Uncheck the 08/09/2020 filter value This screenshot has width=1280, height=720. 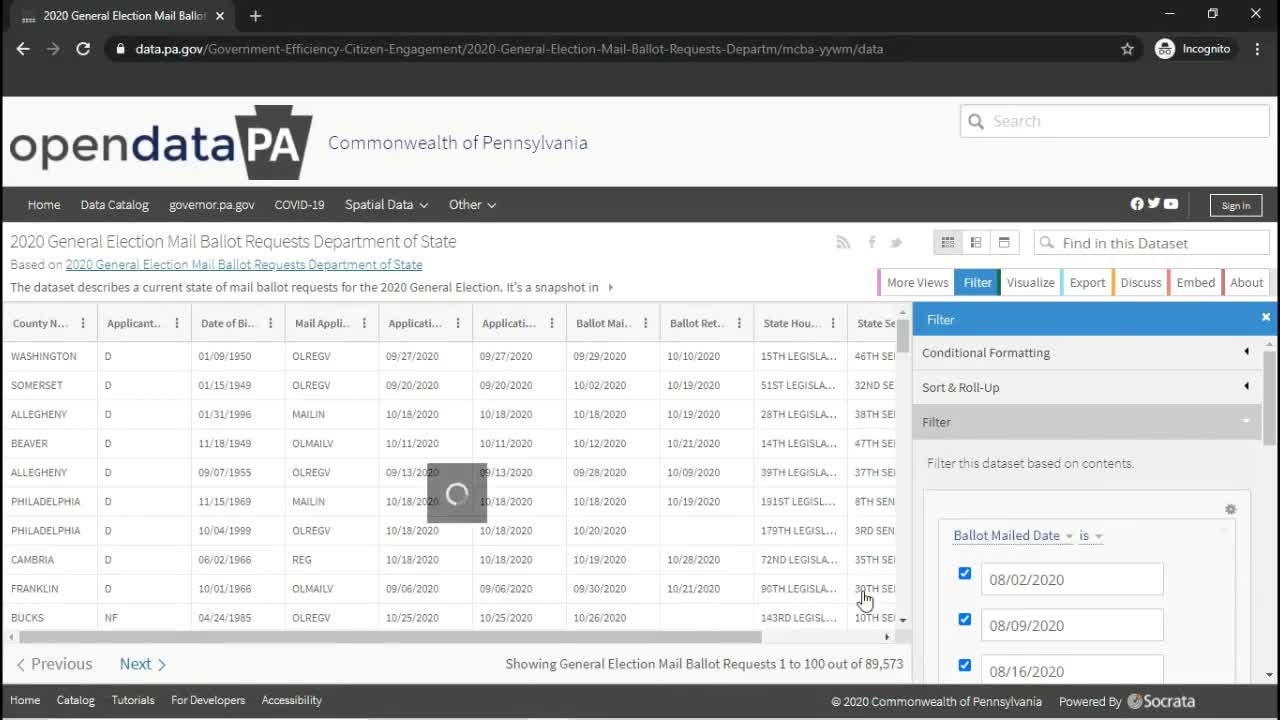pos(964,619)
